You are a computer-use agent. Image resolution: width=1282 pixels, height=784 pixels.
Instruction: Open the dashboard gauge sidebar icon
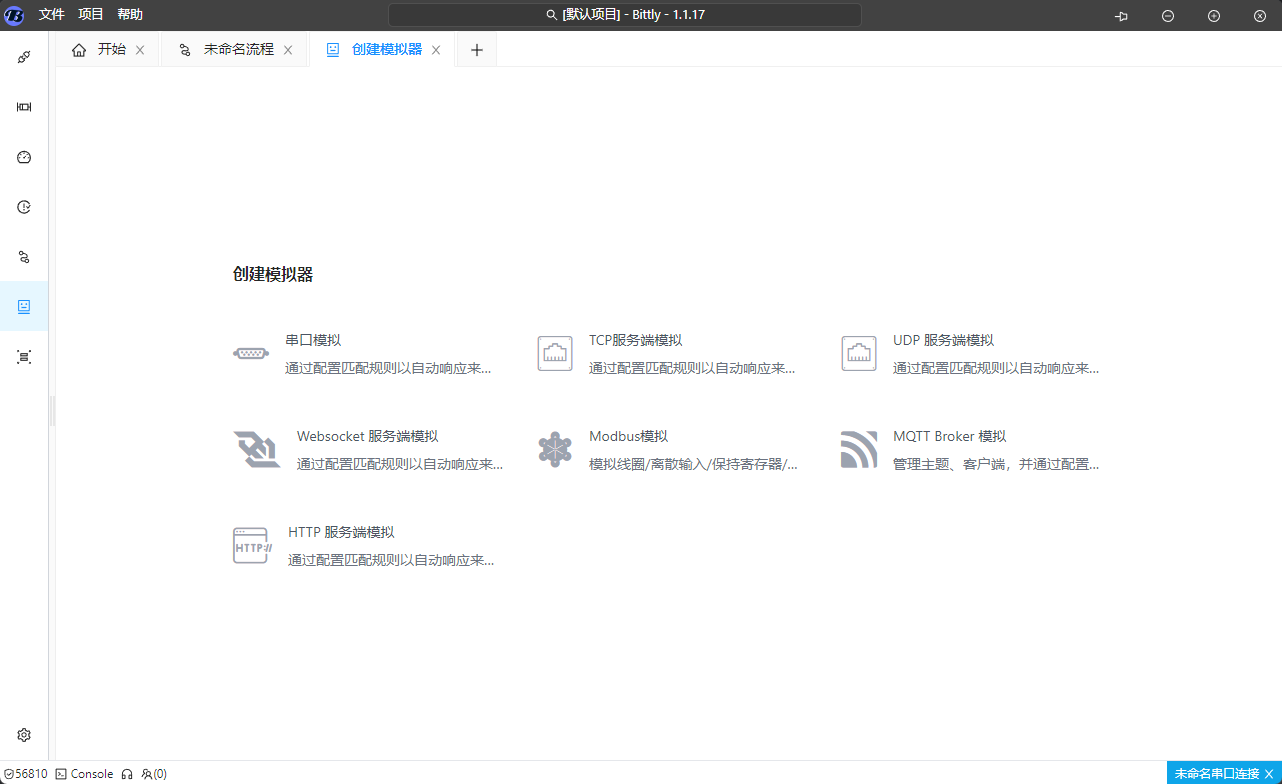click(x=24, y=157)
